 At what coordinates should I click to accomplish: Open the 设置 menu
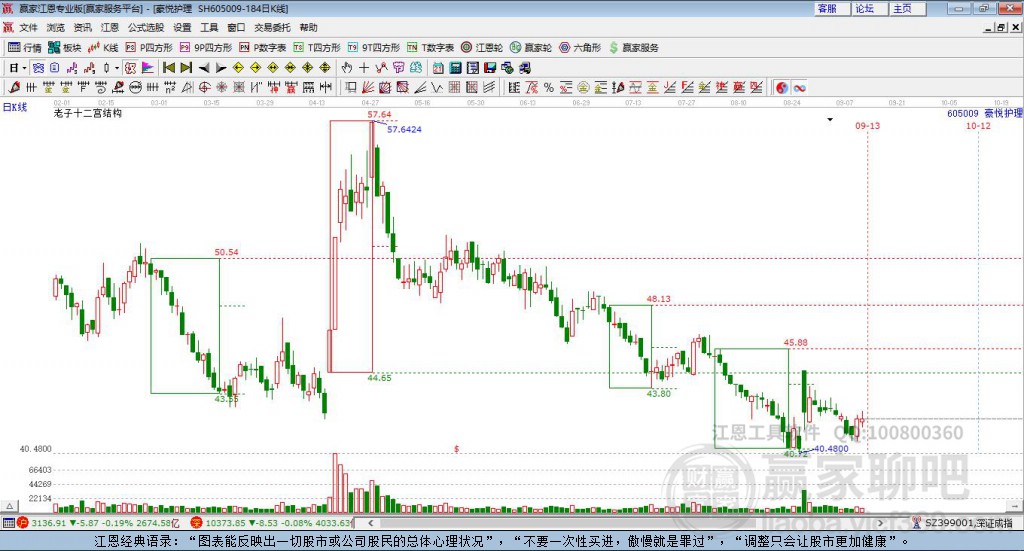click(182, 27)
